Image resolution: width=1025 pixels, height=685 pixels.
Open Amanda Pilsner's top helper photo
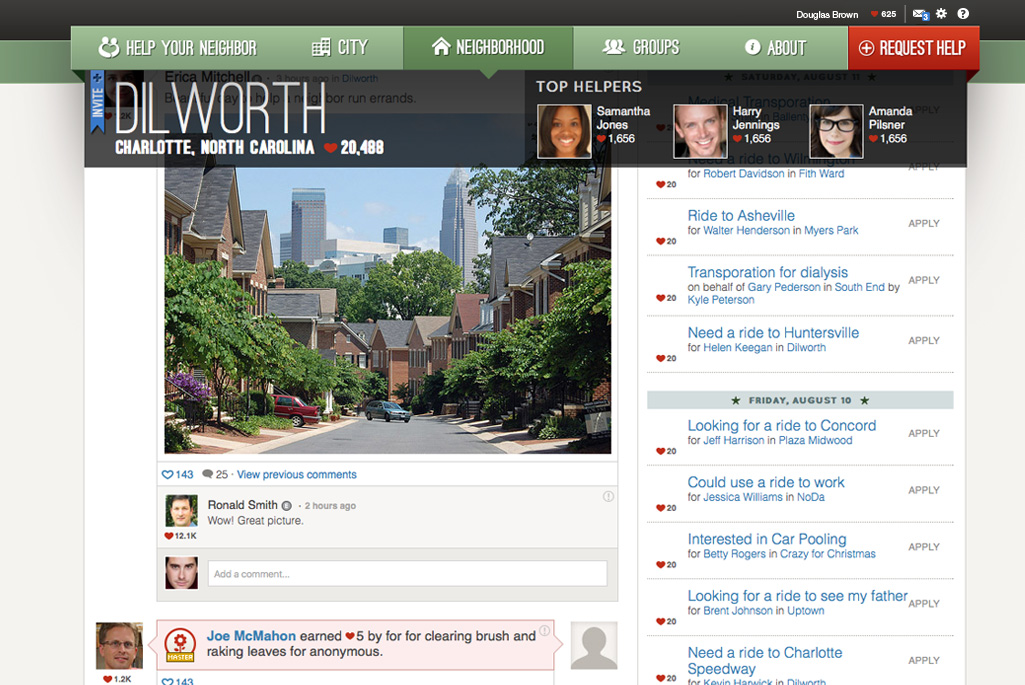[835, 131]
